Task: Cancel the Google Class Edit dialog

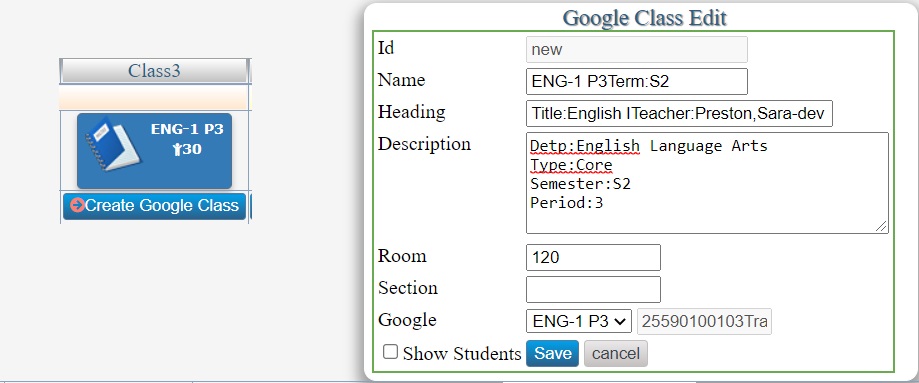Action: 615,354
